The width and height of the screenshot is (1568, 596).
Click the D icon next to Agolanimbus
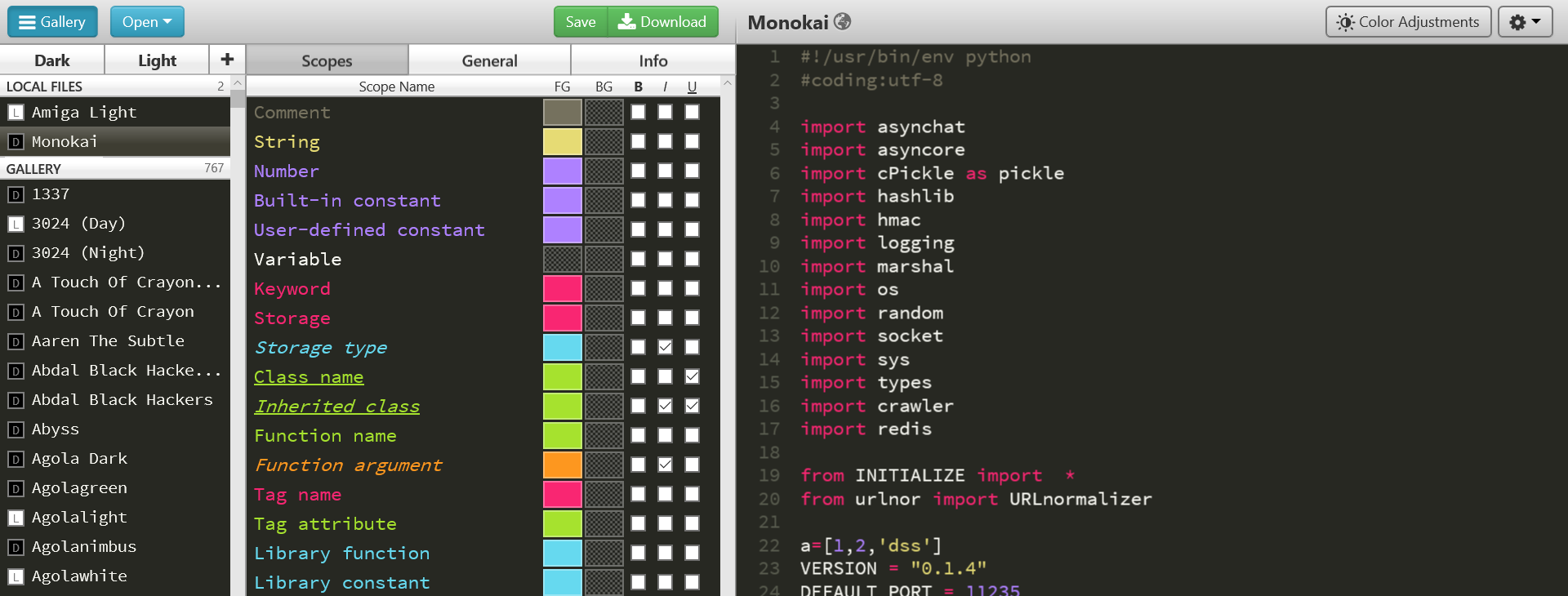pyautogui.click(x=16, y=547)
